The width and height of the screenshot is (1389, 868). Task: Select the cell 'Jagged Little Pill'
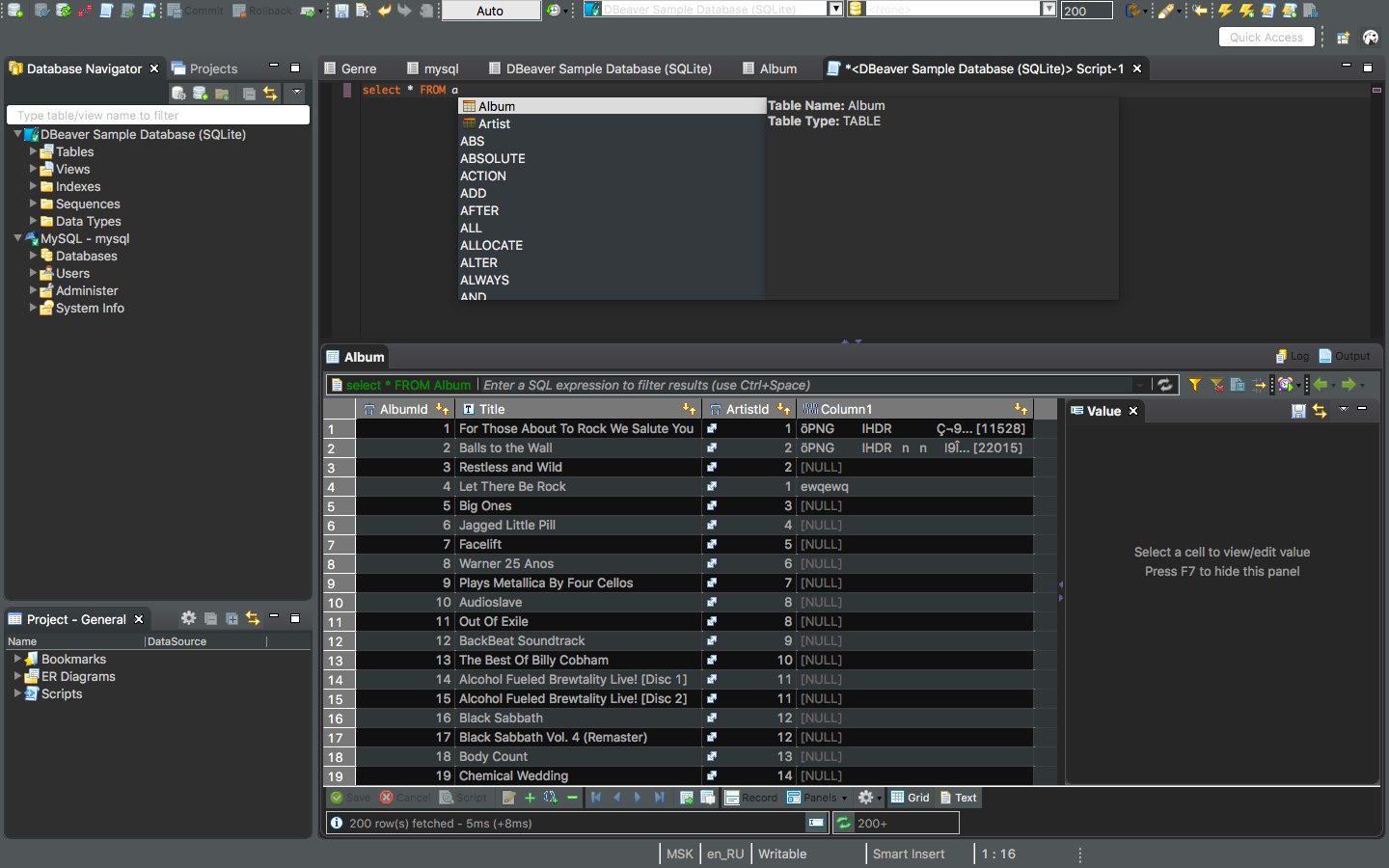pyautogui.click(x=507, y=525)
